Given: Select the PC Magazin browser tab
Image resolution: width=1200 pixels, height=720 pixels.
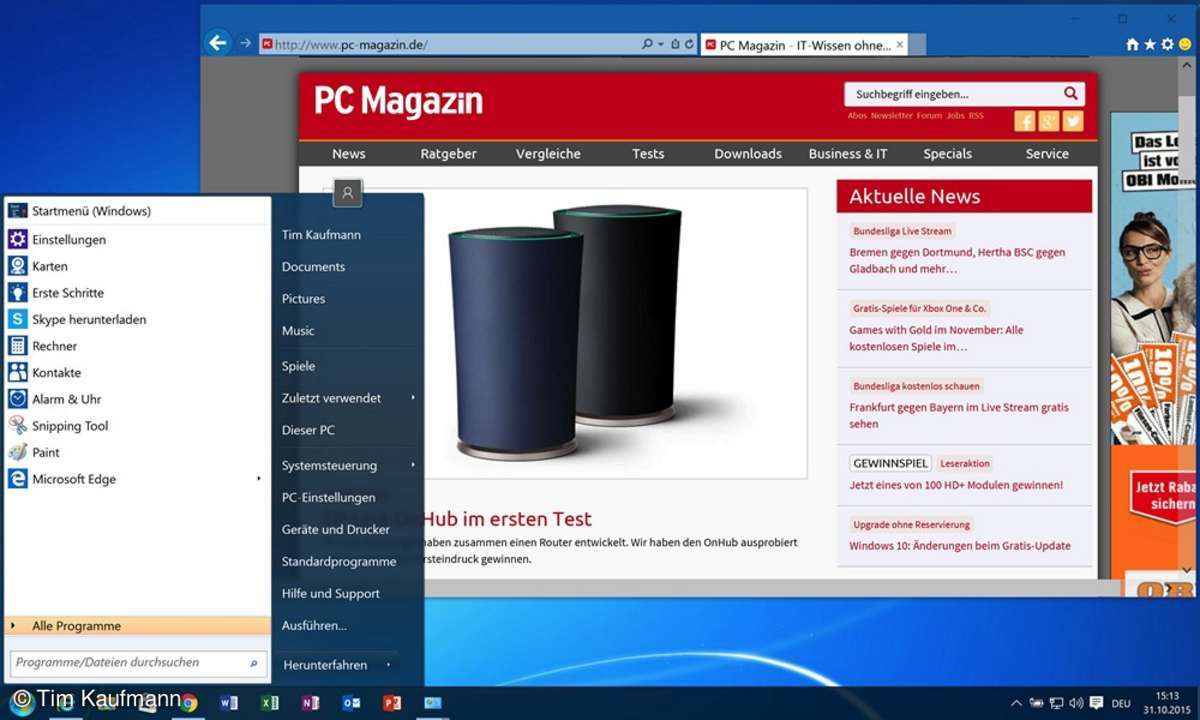Looking at the screenshot, I should [804, 45].
